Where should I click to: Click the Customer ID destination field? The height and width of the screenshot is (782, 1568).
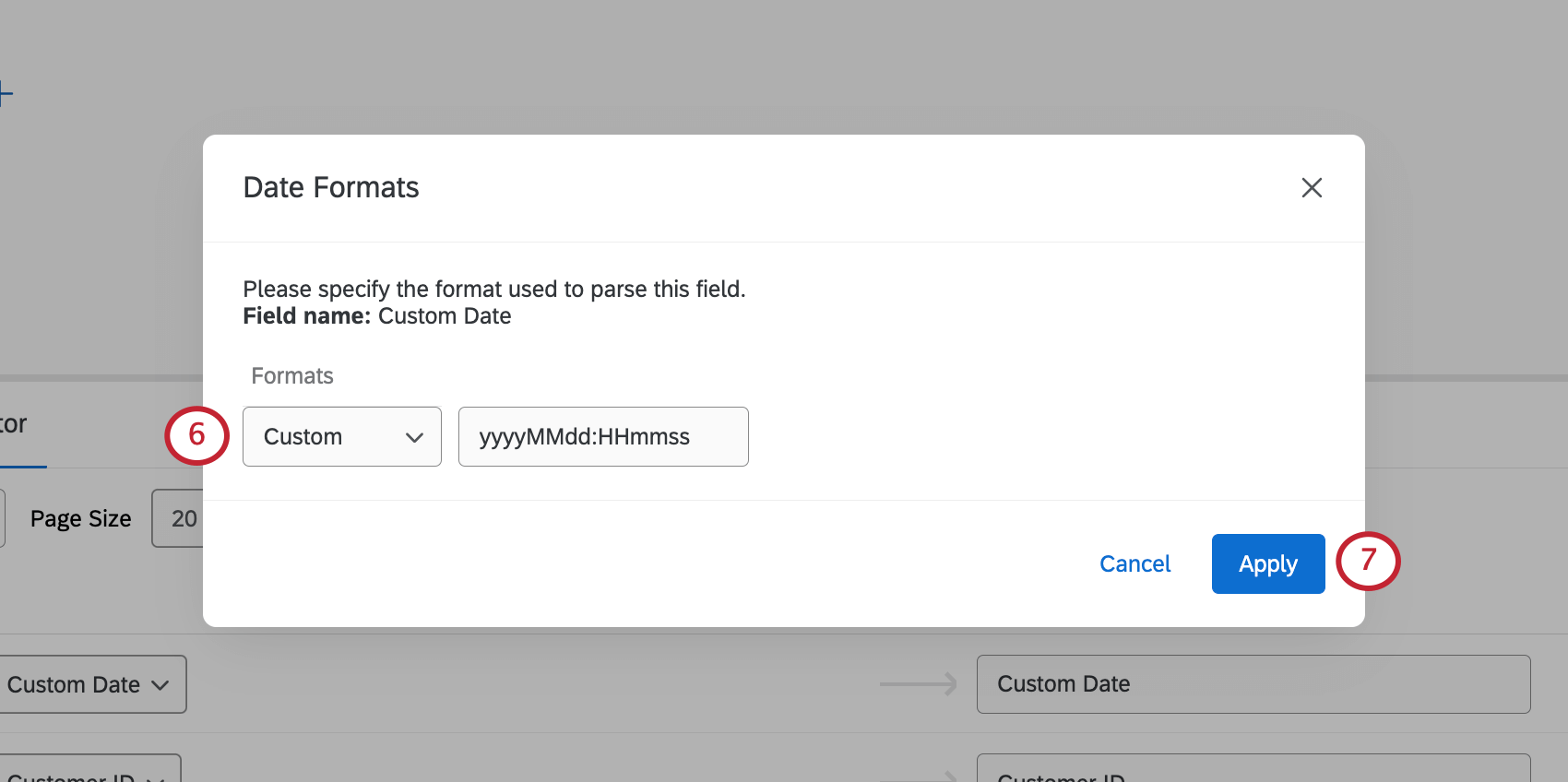1253,773
